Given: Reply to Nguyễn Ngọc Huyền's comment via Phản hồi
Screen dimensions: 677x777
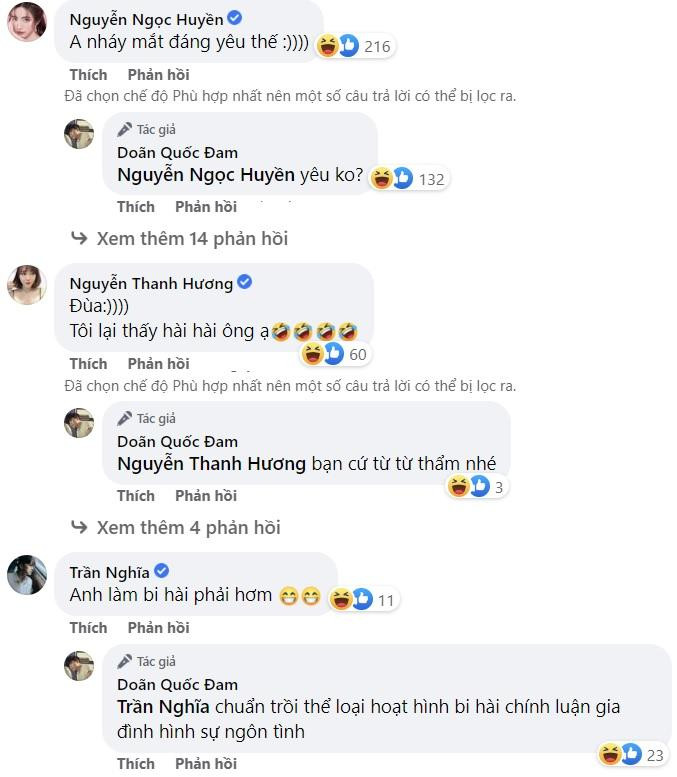Looking at the screenshot, I should 158,75.
